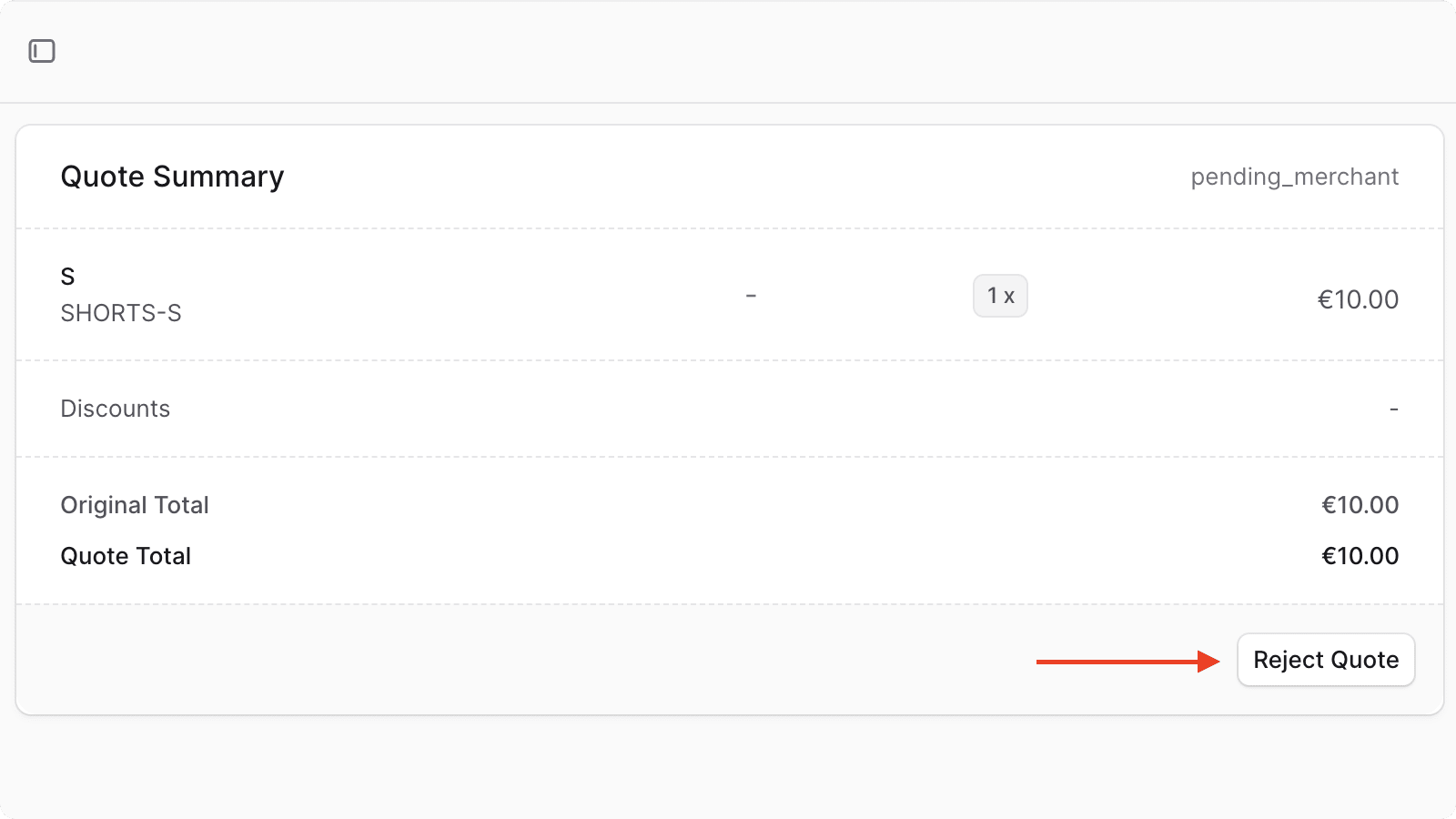The height and width of the screenshot is (819, 1456).
Task: Click the 1 x quantity badge
Action: (x=1000, y=295)
